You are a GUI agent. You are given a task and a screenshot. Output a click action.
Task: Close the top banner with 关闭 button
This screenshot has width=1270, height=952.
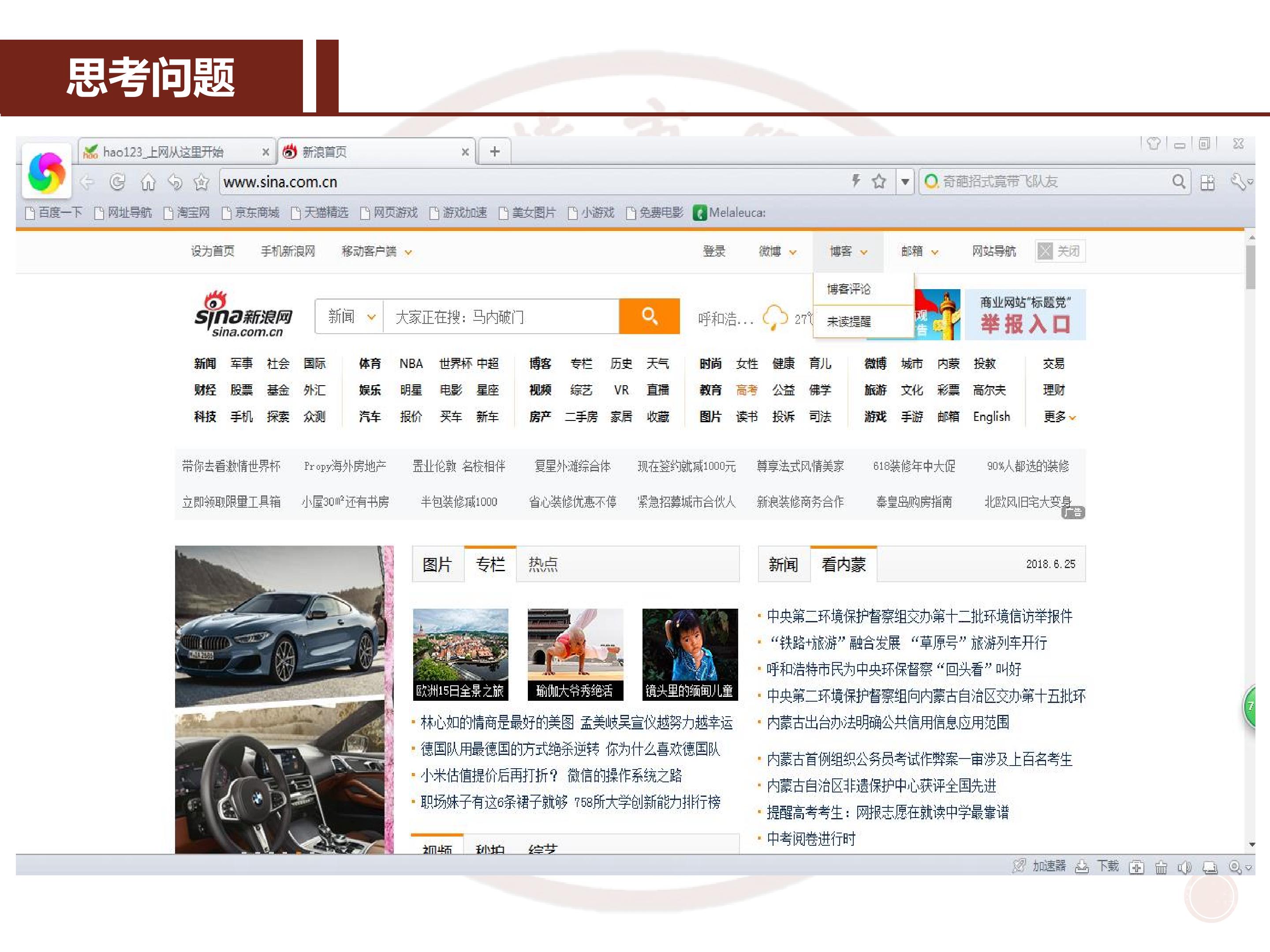(1060, 251)
